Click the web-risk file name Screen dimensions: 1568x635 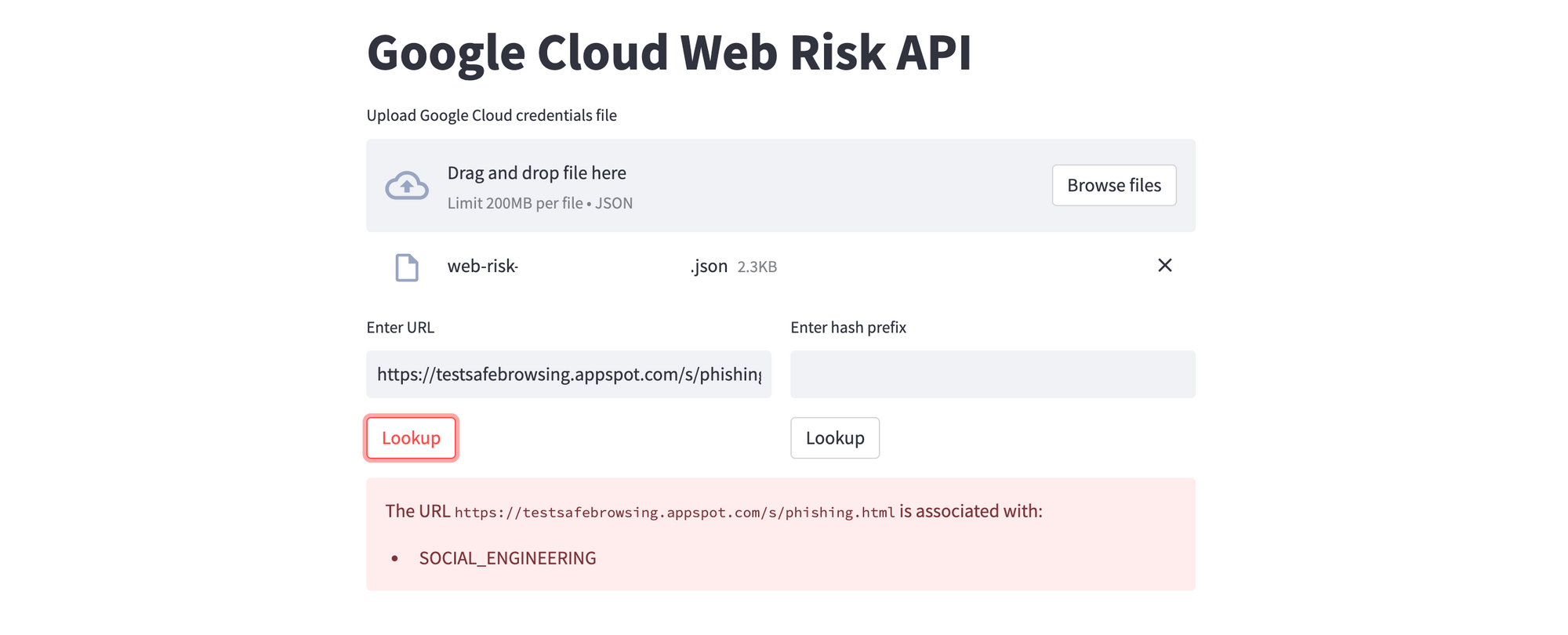[588, 266]
